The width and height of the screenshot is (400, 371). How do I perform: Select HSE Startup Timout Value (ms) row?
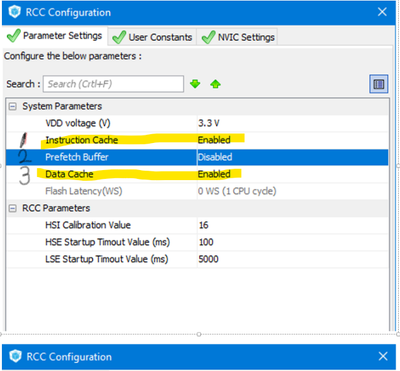(197, 242)
